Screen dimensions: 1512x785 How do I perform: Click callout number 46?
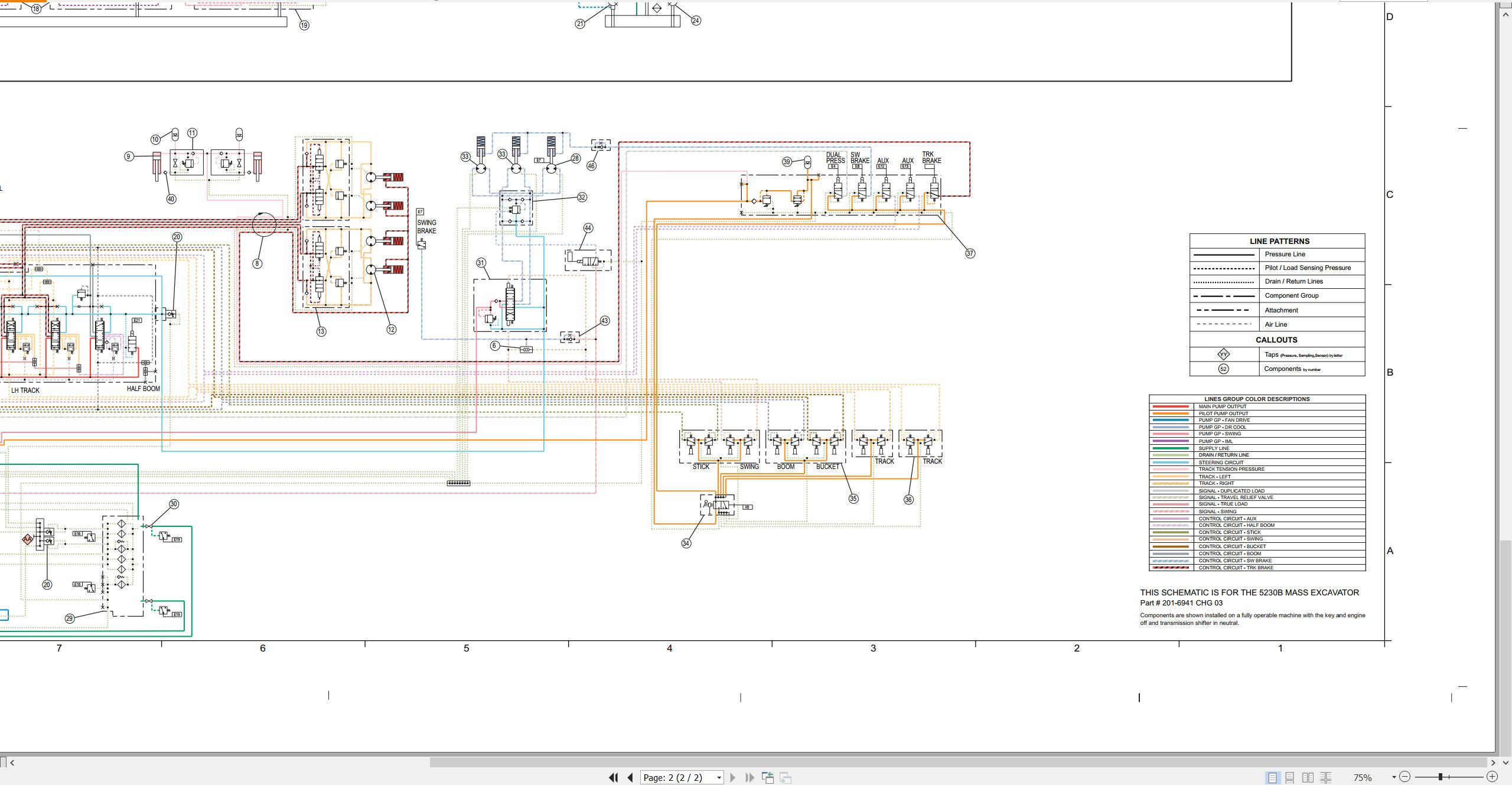click(x=591, y=166)
